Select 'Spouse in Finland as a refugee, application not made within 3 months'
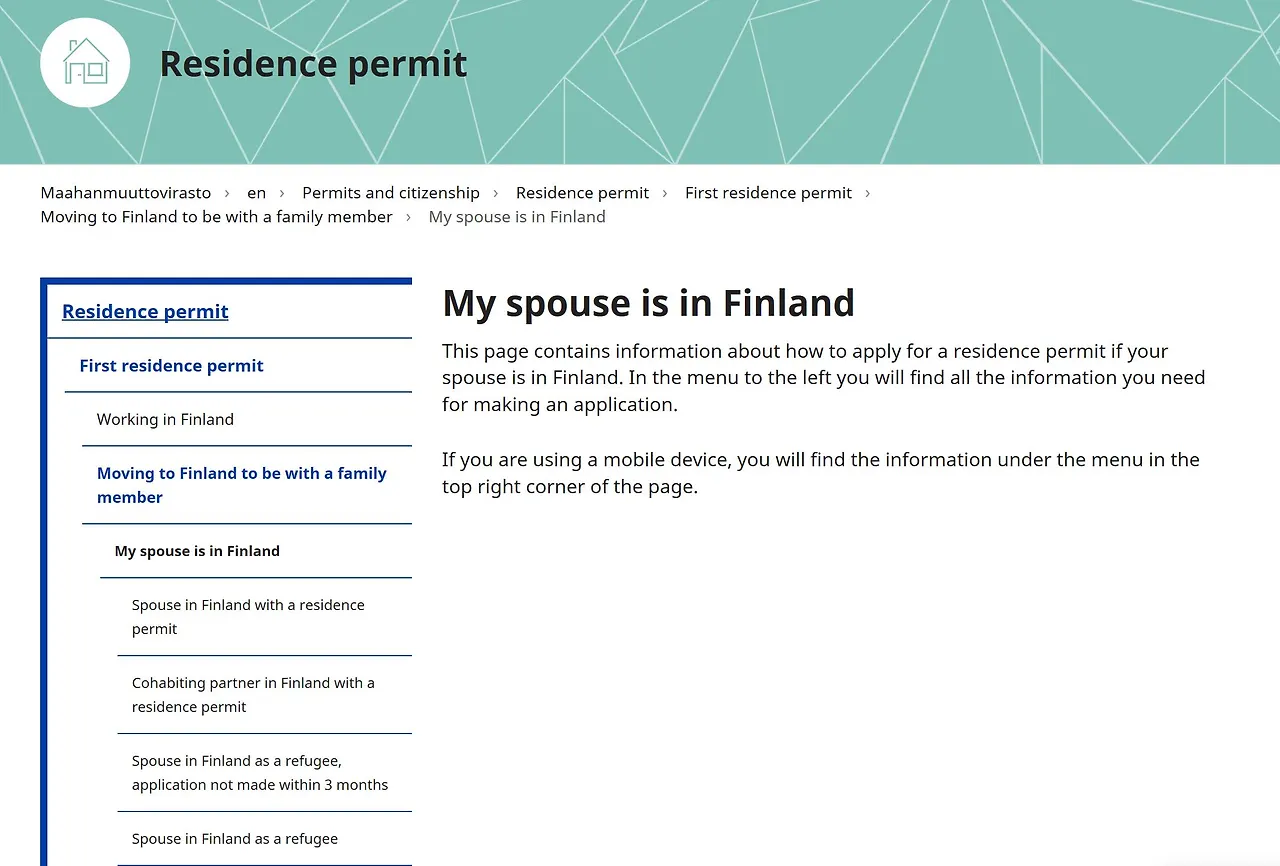The image size is (1280, 866). 259,772
